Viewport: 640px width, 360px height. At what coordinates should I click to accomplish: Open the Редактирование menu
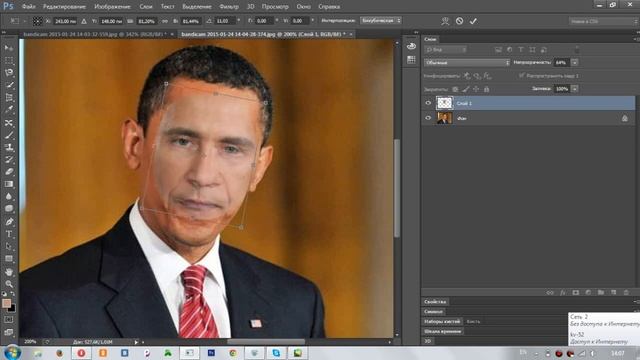tap(64, 7)
